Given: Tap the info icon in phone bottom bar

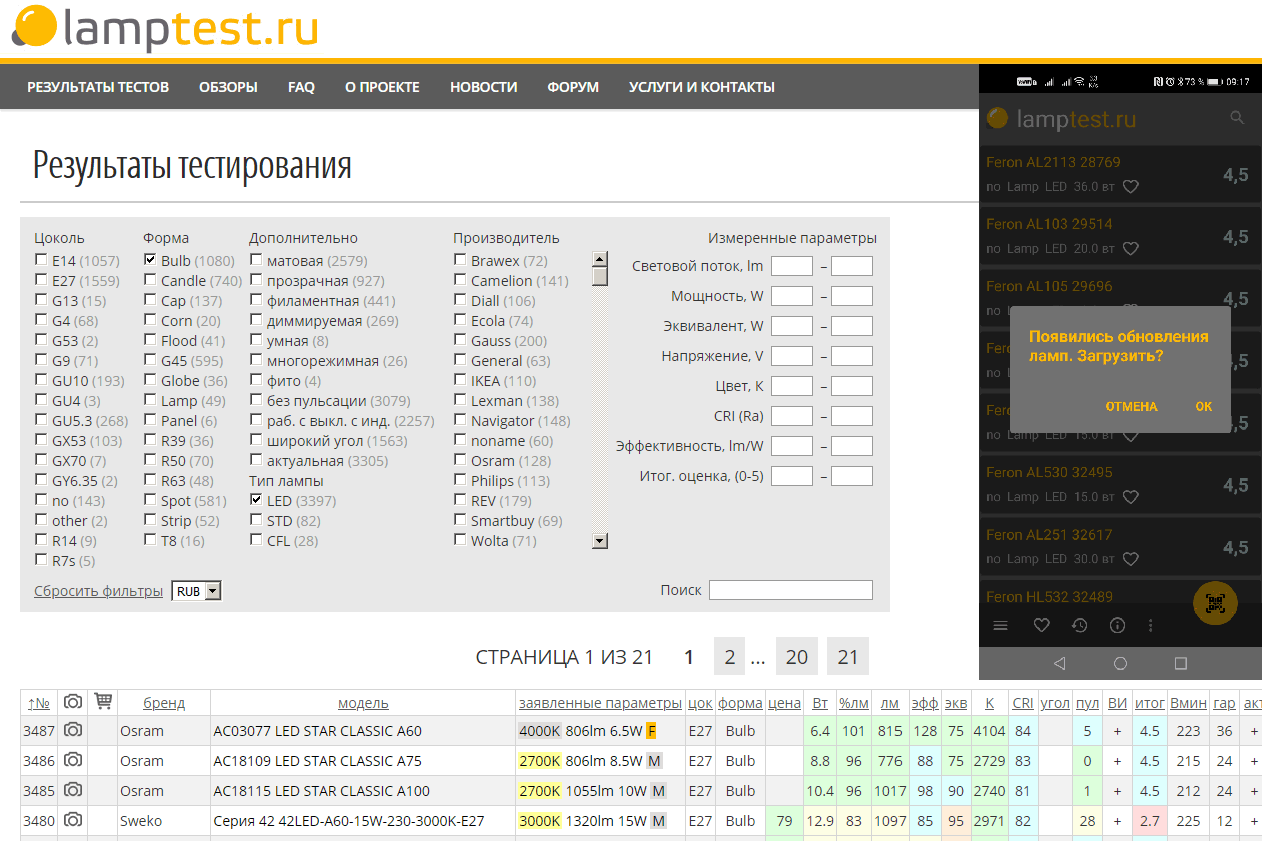Looking at the screenshot, I should [x=1118, y=625].
